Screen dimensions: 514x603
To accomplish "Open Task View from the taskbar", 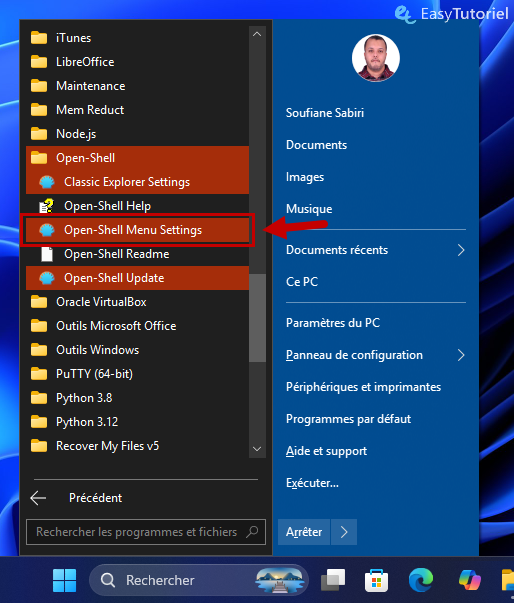I will click(x=333, y=580).
